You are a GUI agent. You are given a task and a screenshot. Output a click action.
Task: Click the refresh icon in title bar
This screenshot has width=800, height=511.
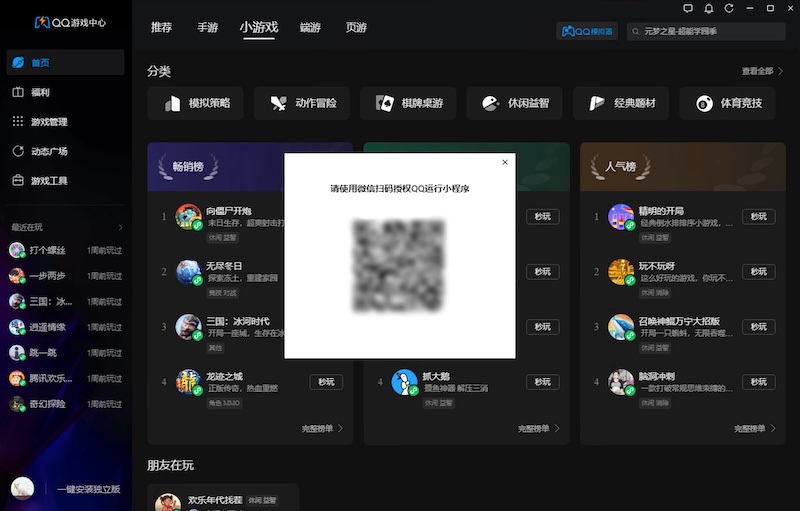[x=729, y=8]
